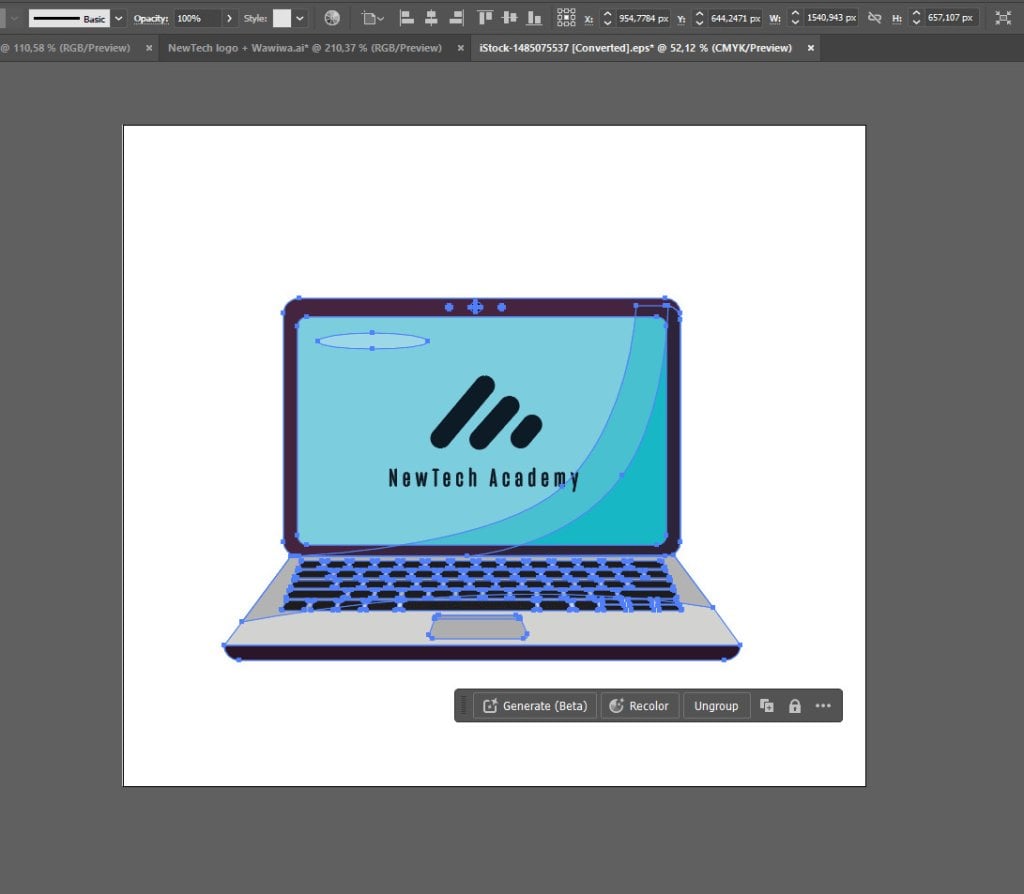Click the Ungroup button

(x=716, y=706)
